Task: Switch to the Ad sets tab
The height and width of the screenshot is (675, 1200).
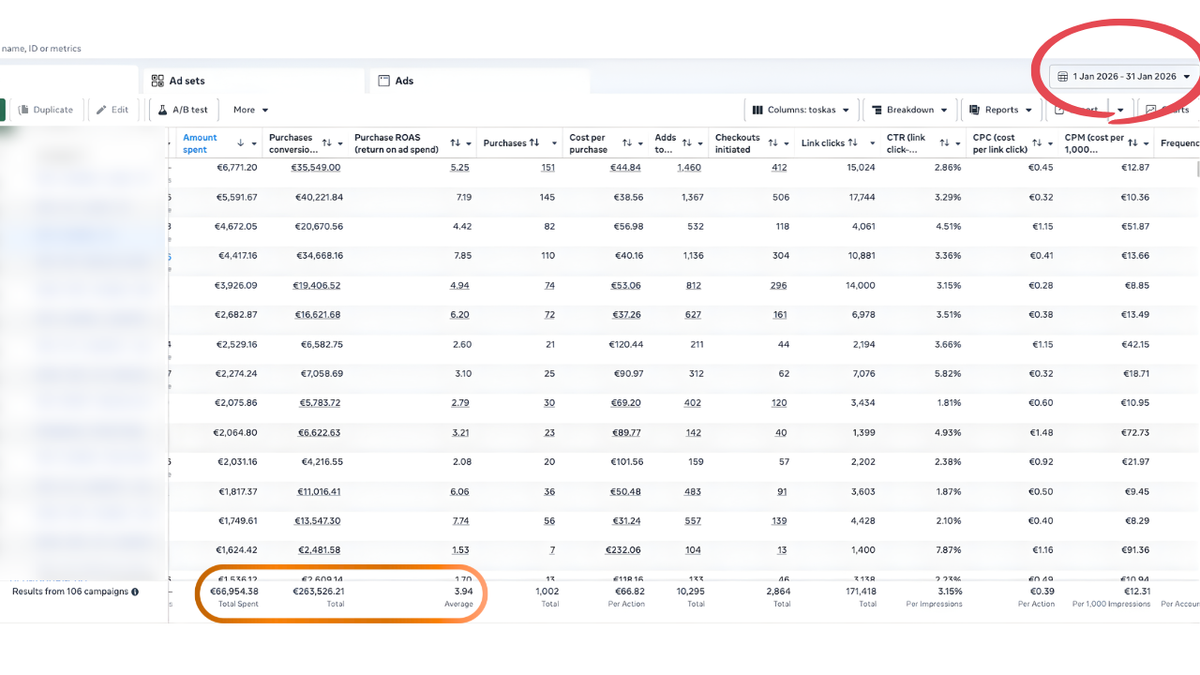Action: [x=186, y=81]
